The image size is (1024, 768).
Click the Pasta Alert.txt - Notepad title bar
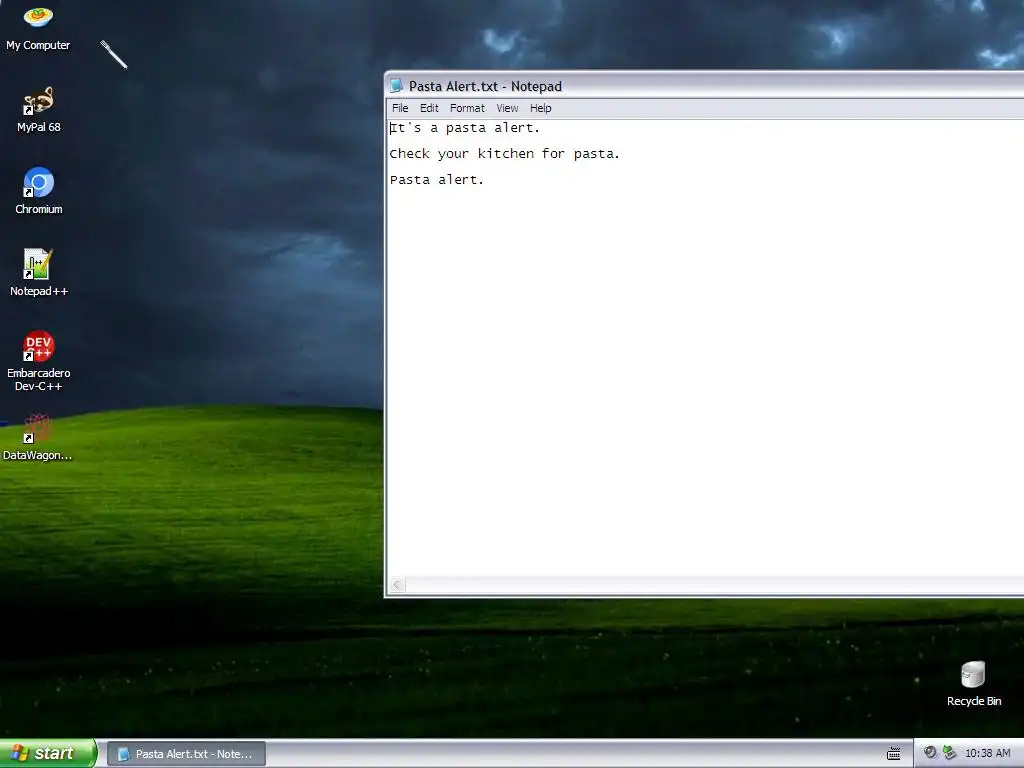(x=705, y=86)
